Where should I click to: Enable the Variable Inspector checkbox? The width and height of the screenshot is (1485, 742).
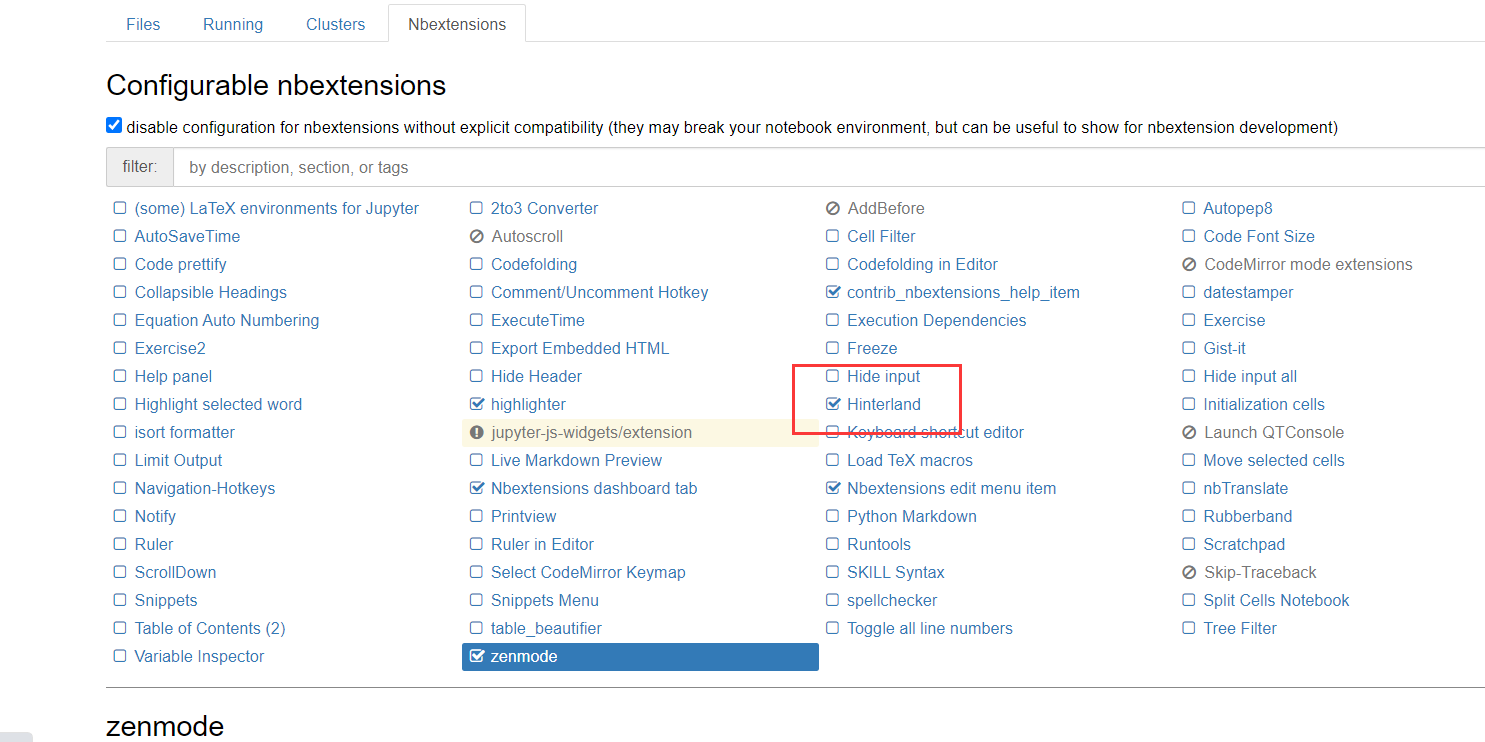pos(120,657)
